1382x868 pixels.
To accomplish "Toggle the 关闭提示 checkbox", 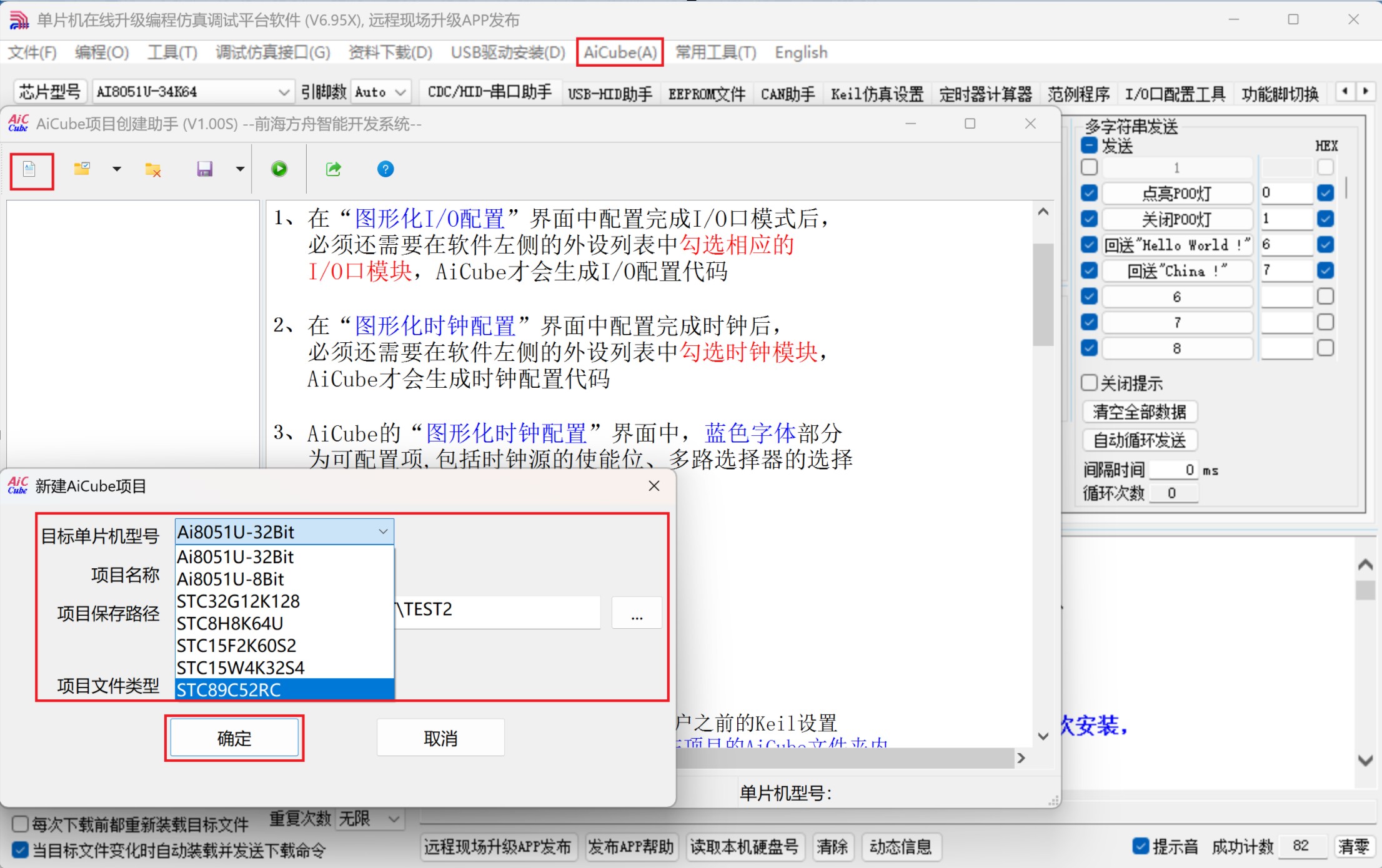I will 1089,382.
